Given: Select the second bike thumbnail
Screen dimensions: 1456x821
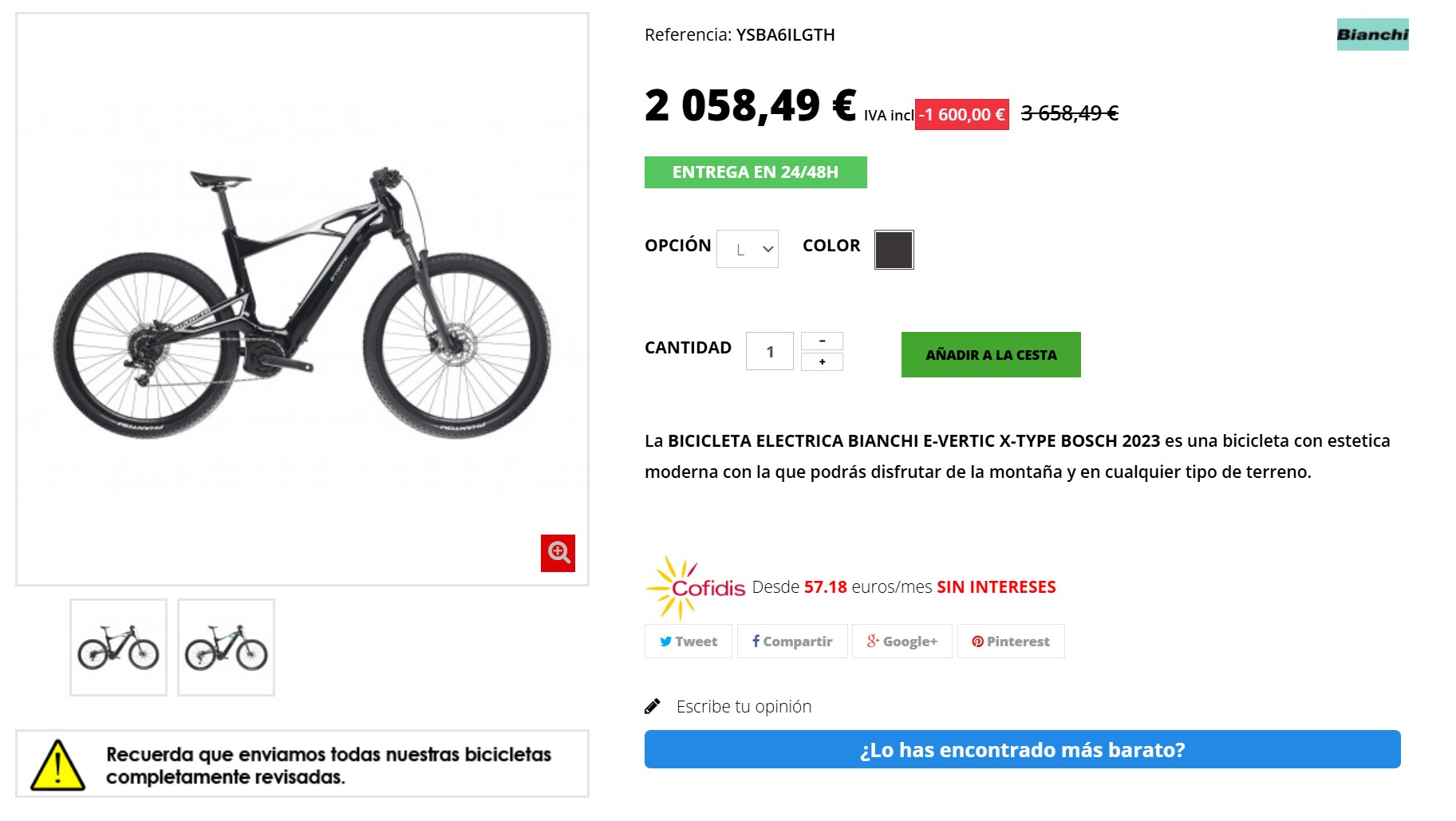Looking at the screenshot, I should point(226,647).
